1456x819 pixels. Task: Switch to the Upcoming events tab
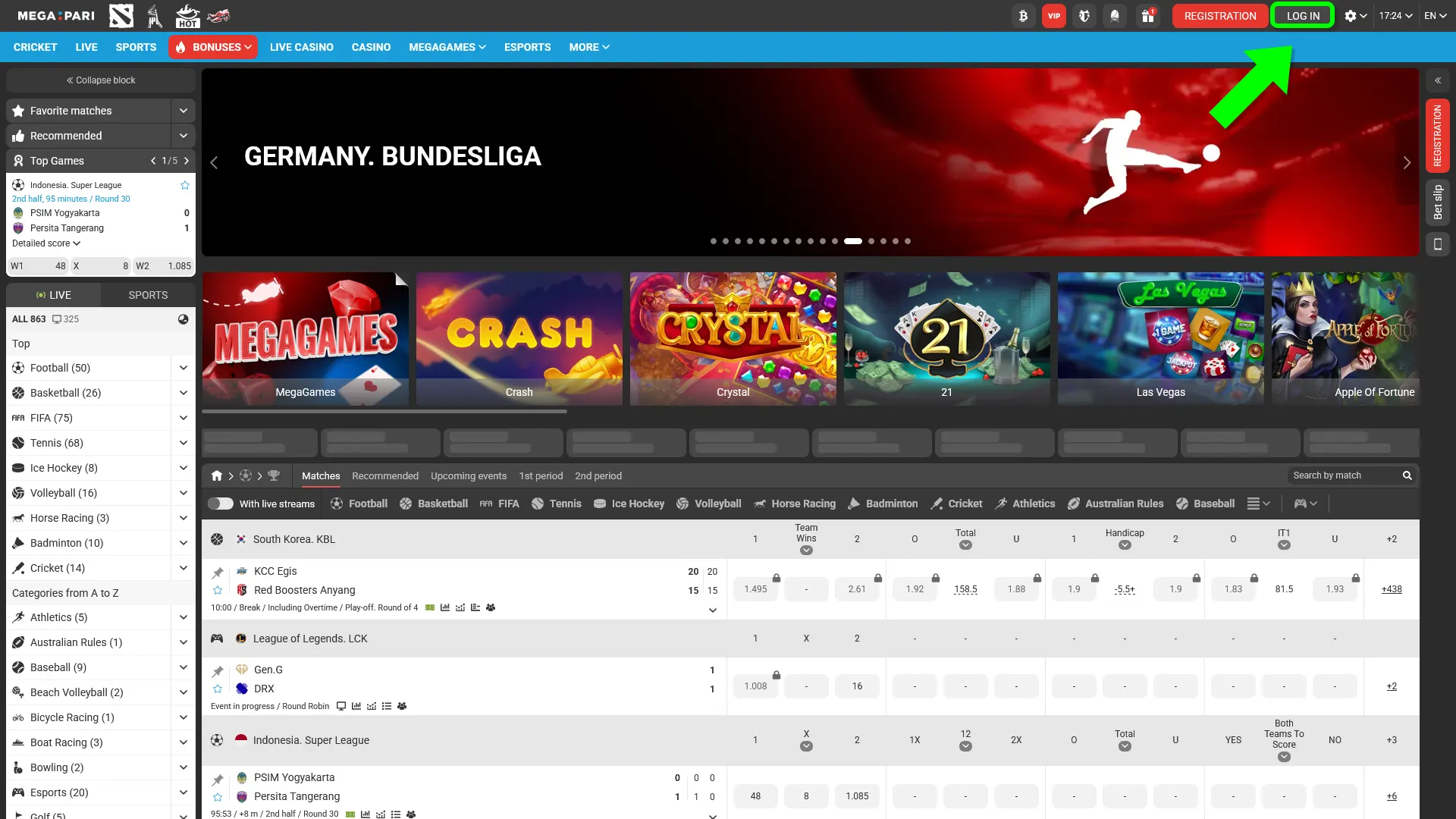(x=469, y=475)
